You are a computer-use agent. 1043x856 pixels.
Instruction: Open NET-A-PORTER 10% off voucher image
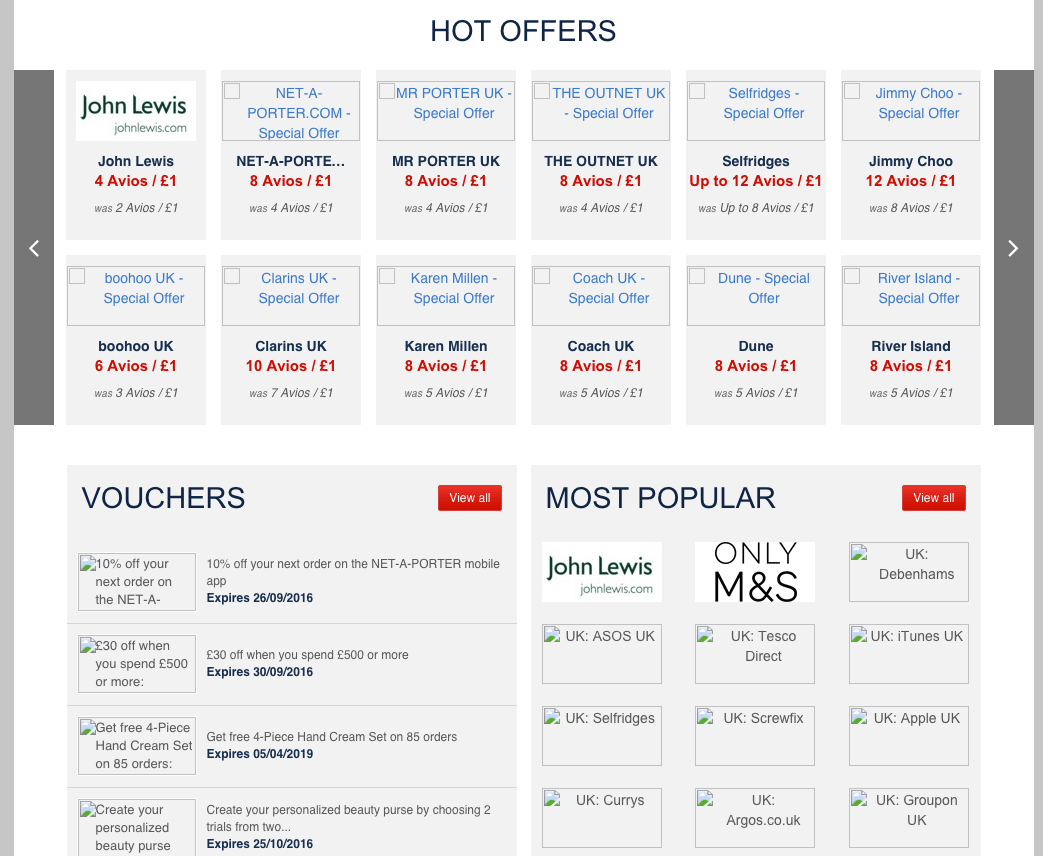tap(137, 581)
